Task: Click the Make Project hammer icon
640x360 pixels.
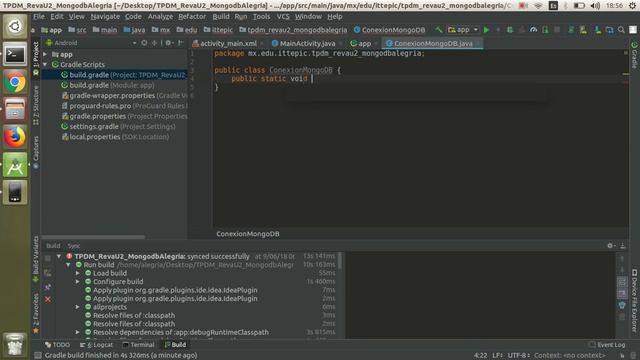Action: (x=439, y=30)
